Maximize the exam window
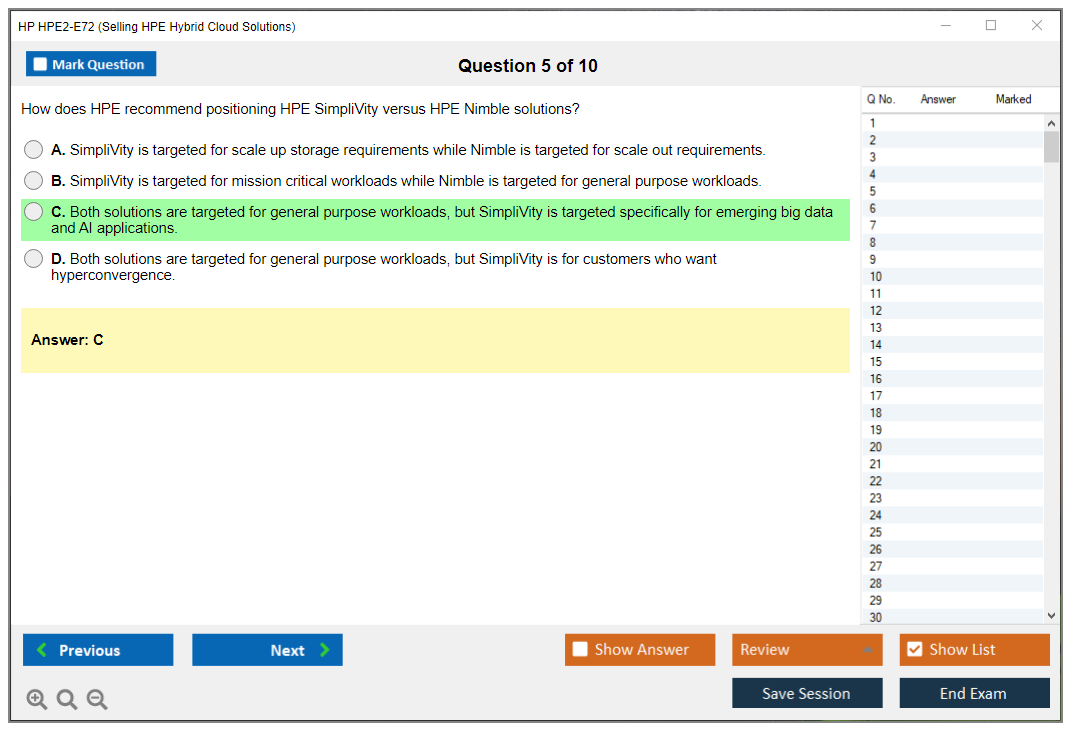Viewport: 1075px width, 735px height. (991, 26)
